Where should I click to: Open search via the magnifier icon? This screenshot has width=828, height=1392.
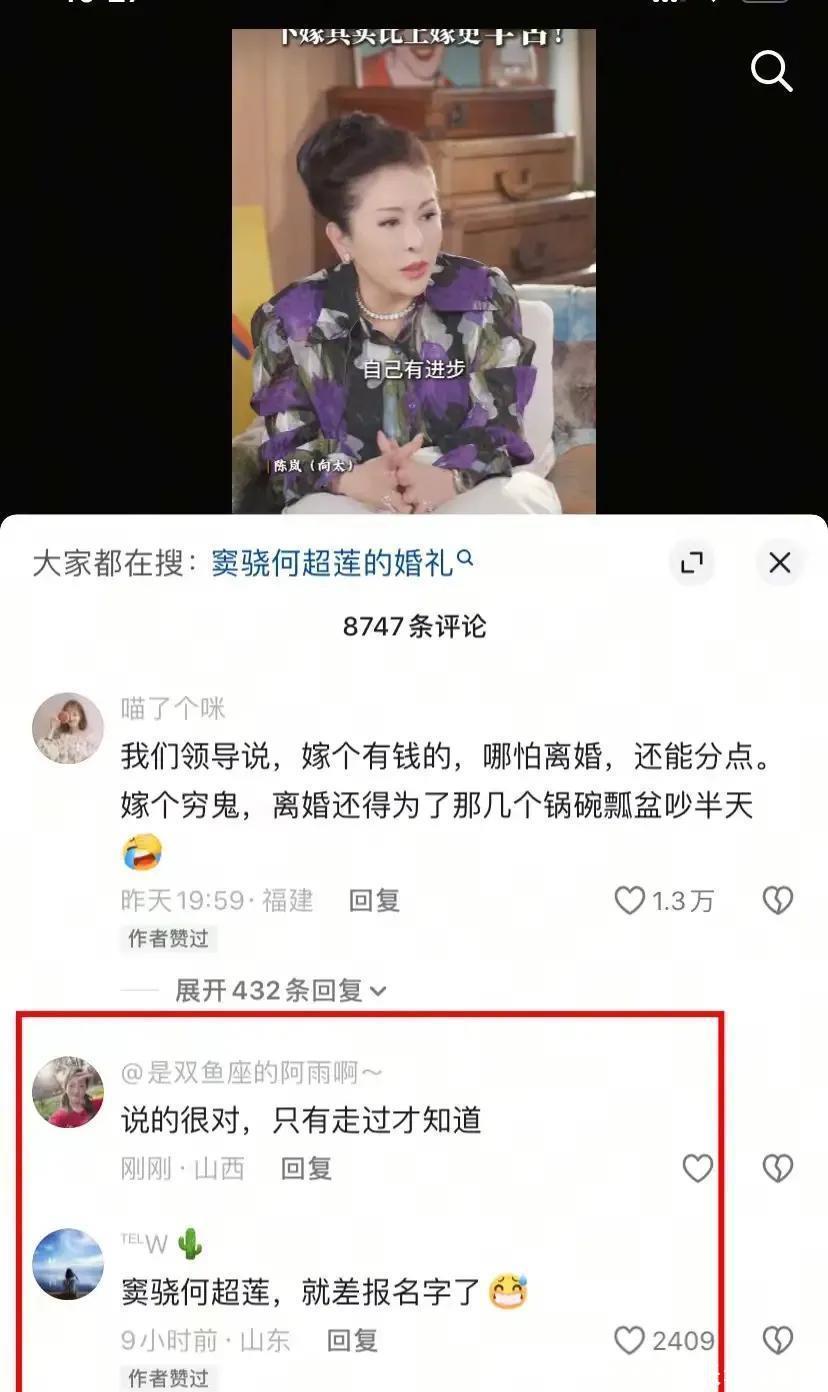point(771,71)
